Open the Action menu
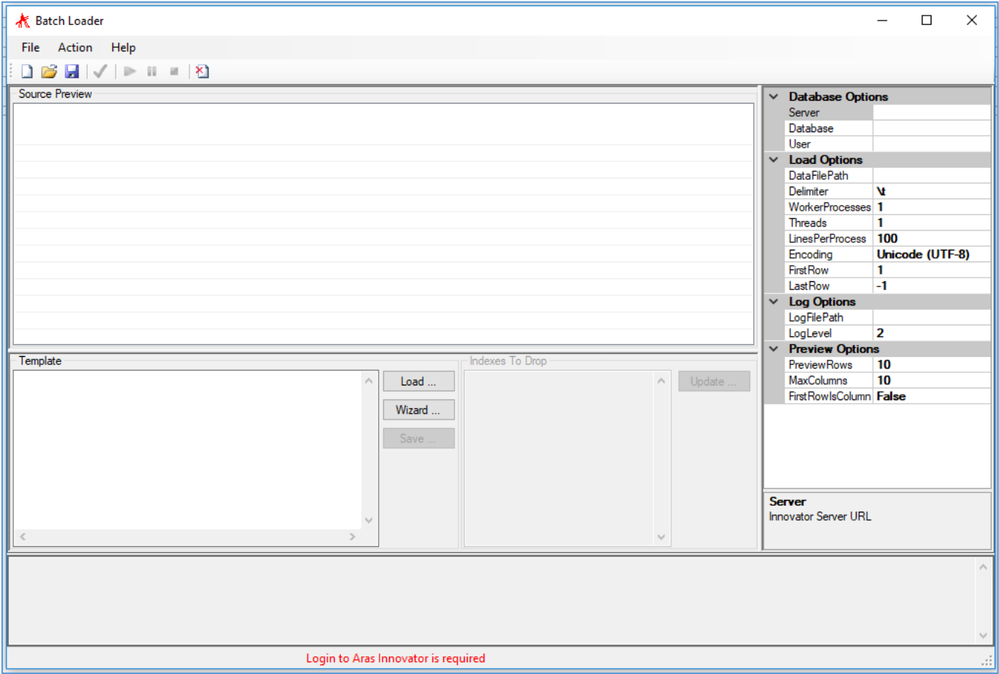This screenshot has height=674, width=999. coord(75,48)
